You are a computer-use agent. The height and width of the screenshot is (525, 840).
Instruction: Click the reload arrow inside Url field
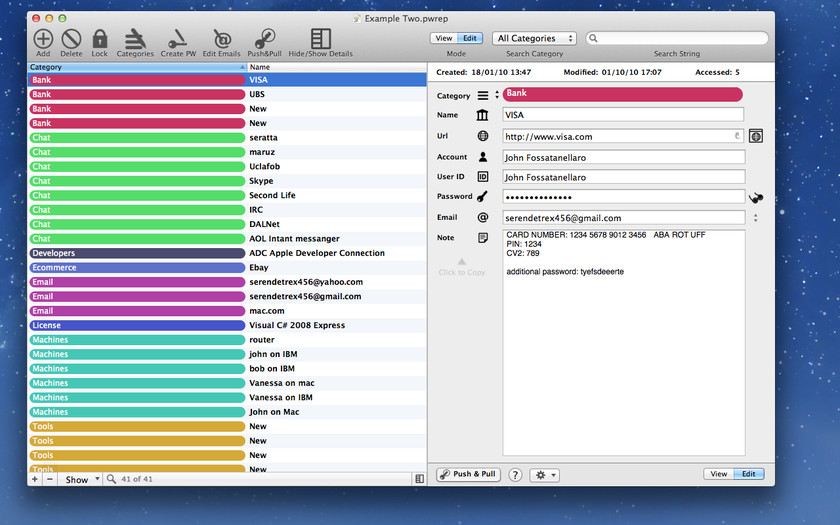coord(737,136)
